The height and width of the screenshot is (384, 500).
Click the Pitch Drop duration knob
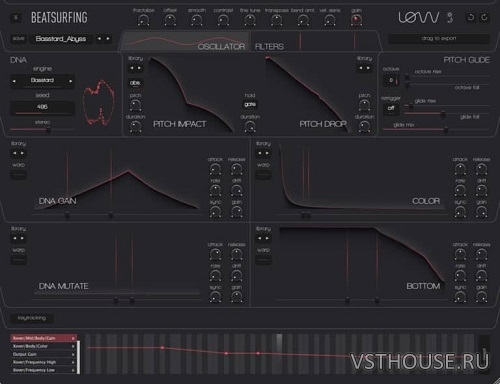(364, 127)
